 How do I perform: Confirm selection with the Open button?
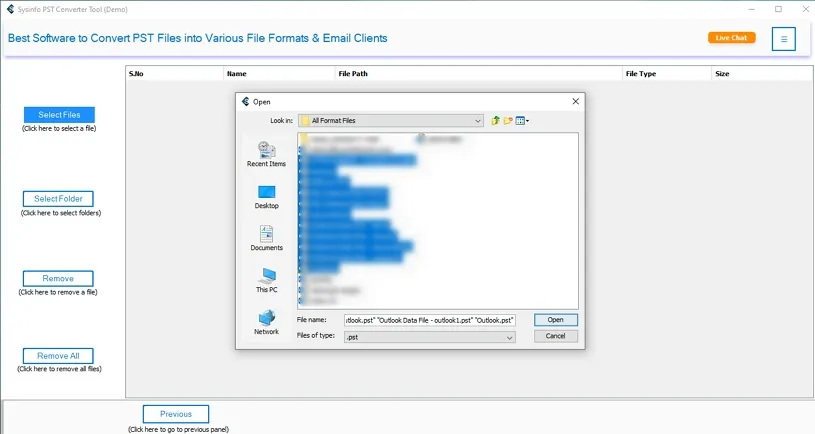[x=556, y=320]
